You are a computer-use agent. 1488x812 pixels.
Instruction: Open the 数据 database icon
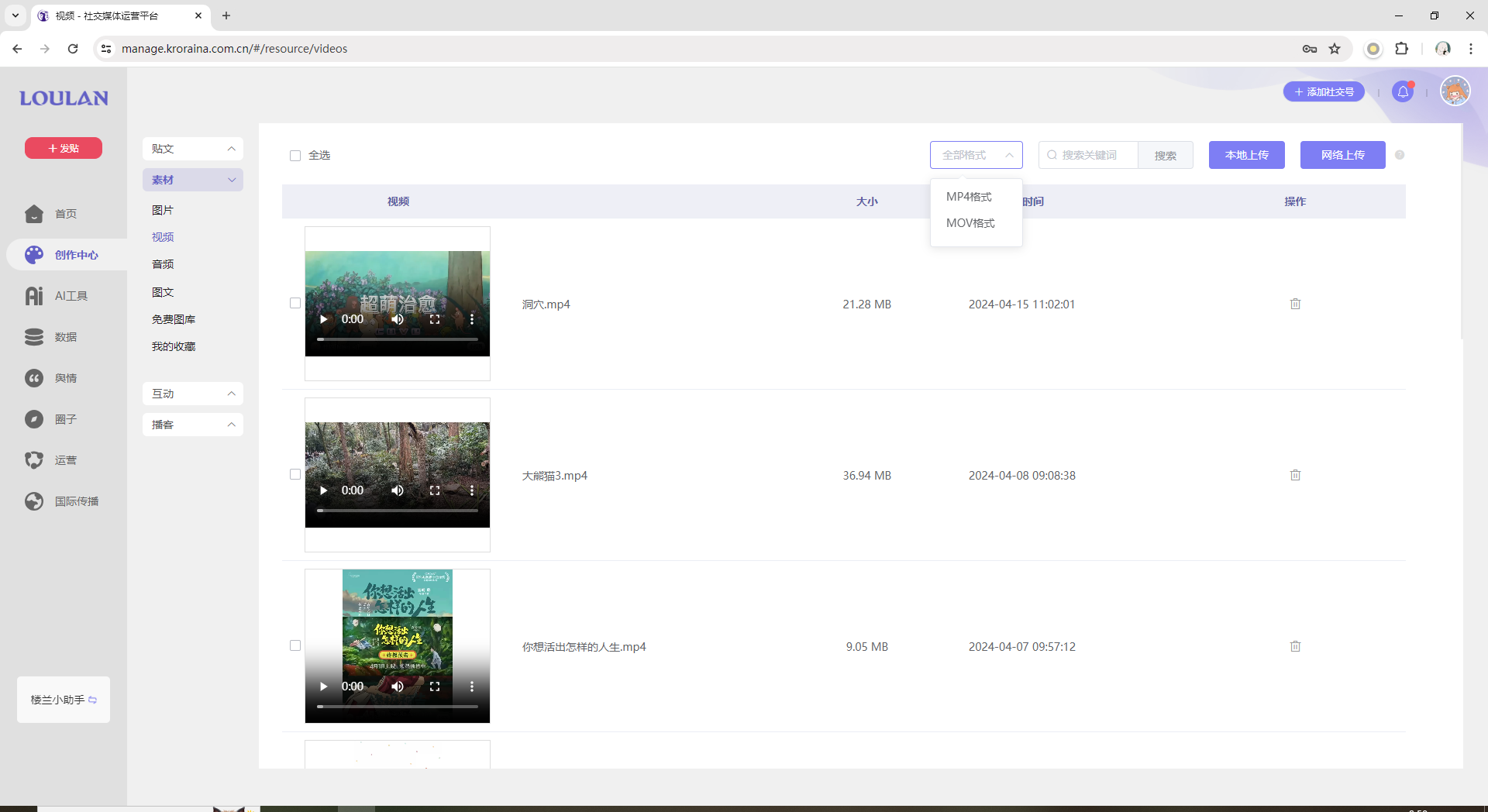pos(34,337)
